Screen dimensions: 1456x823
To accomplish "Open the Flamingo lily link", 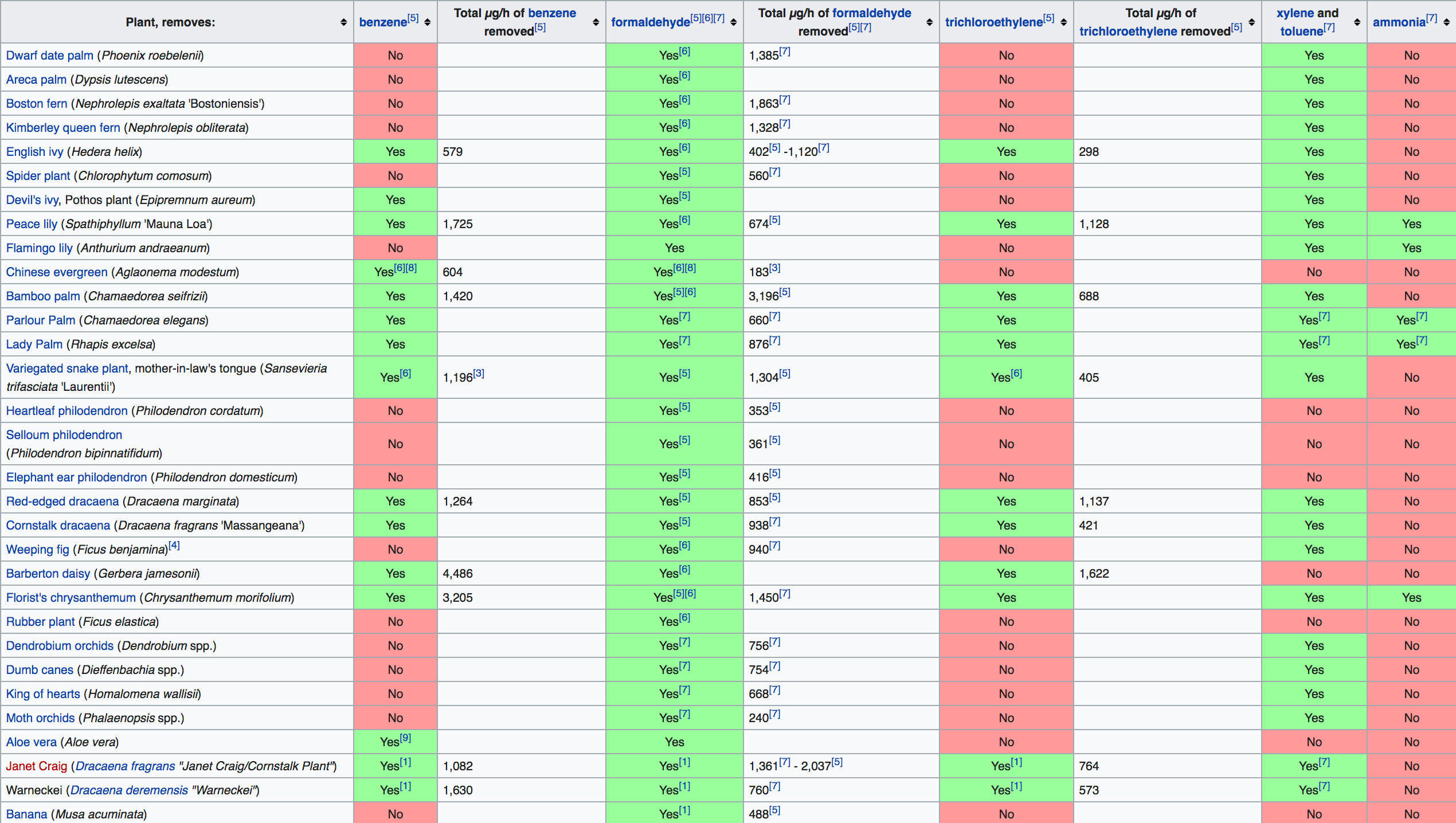I will click(40, 248).
